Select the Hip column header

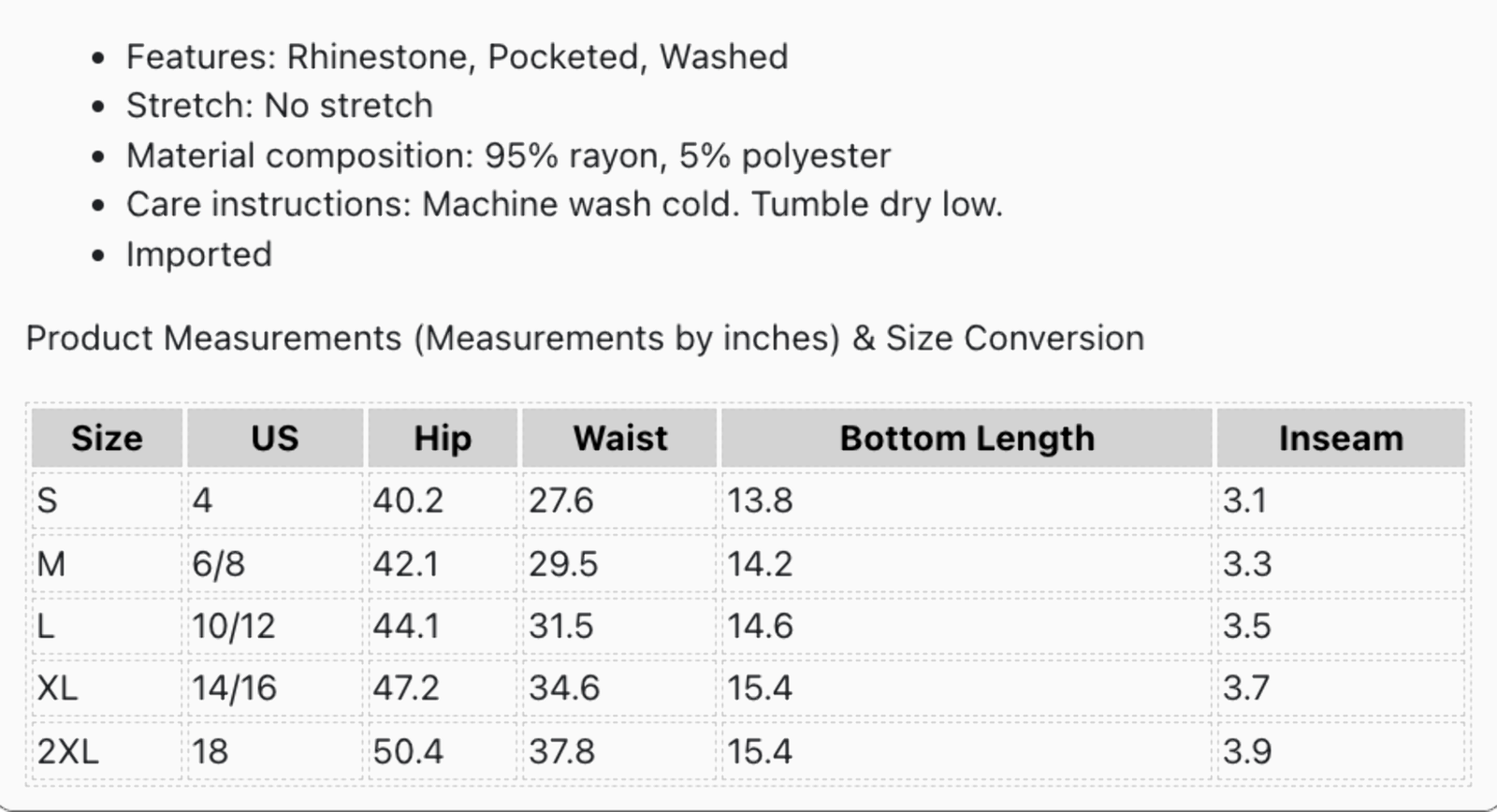[443, 438]
